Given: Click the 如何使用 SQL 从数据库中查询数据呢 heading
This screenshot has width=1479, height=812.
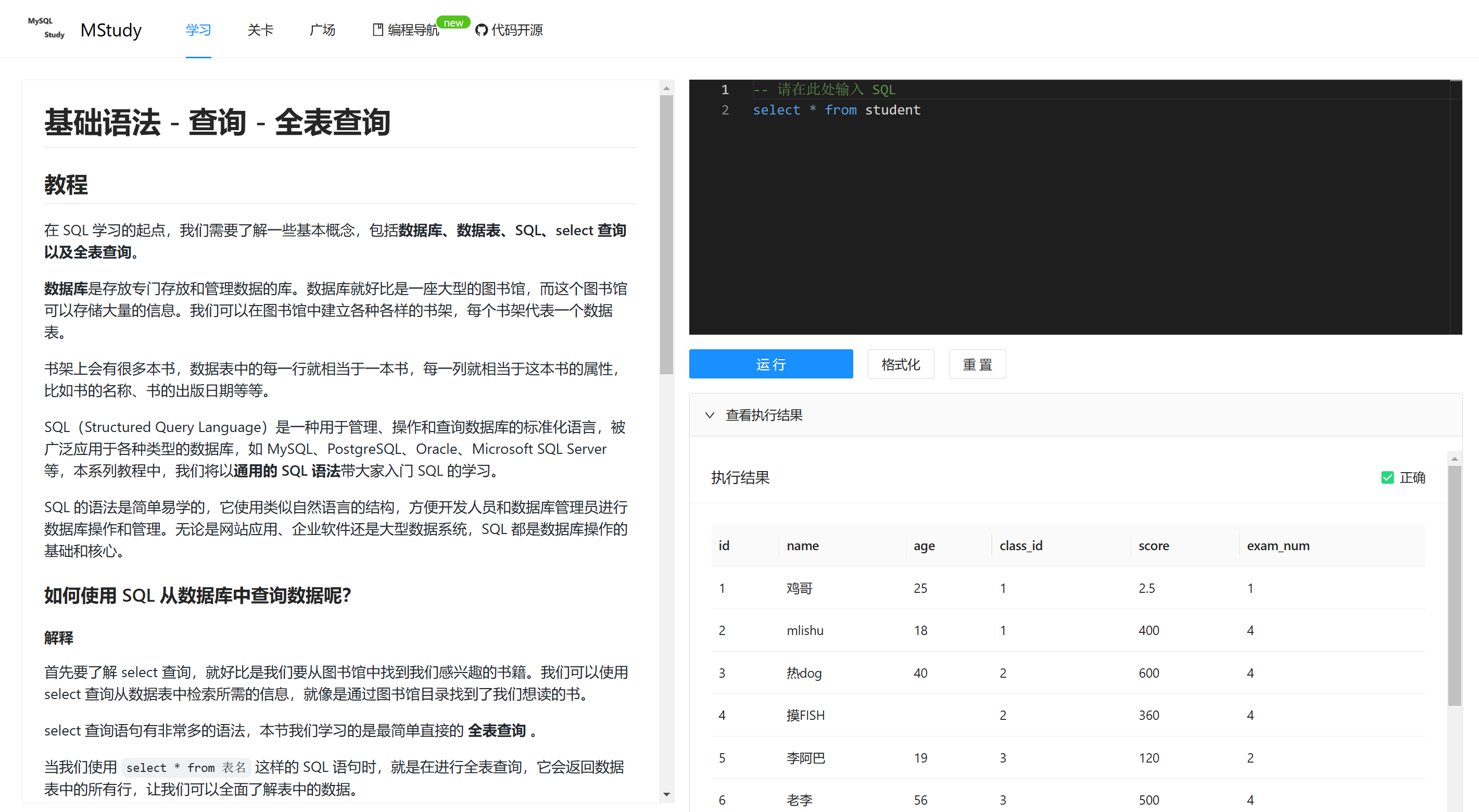Looking at the screenshot, I should coord(197,595).
